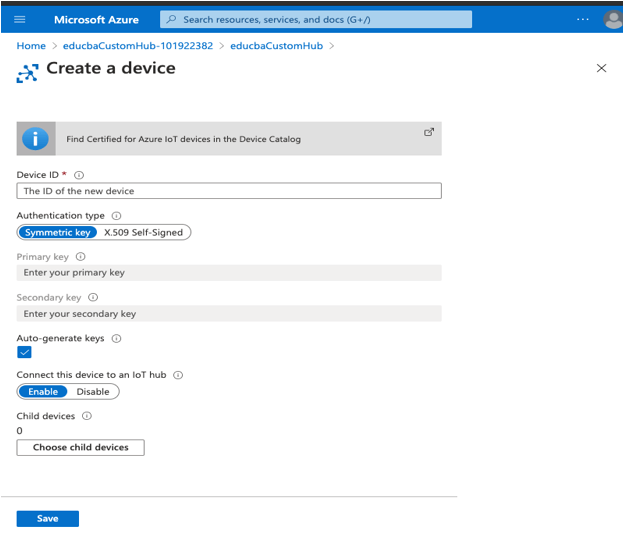Click the breadcrumb chevron after educbaCustomHub
The width and height of the screenshot is (623, 533).
coord(332,46)
